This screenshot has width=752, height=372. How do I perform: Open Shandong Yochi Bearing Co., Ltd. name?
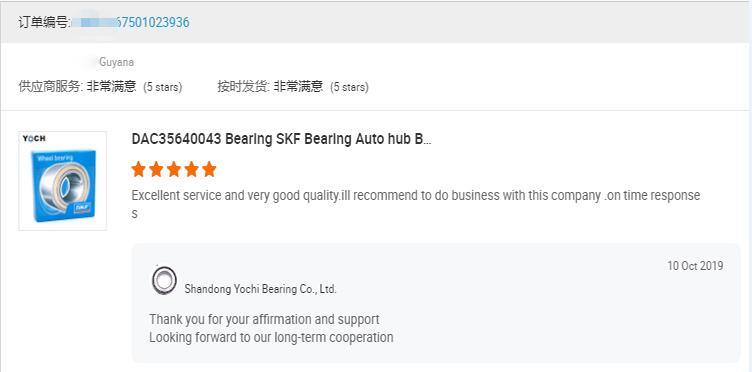[x=260, y=289]
